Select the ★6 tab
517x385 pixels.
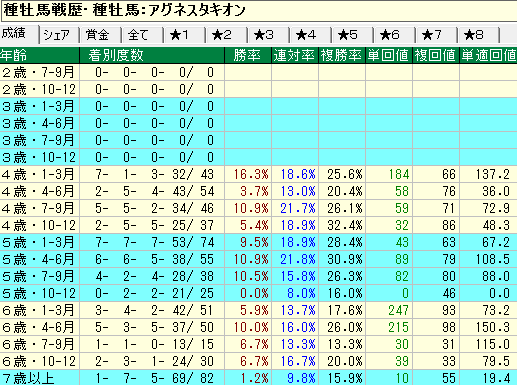click(x=394, y=35)
